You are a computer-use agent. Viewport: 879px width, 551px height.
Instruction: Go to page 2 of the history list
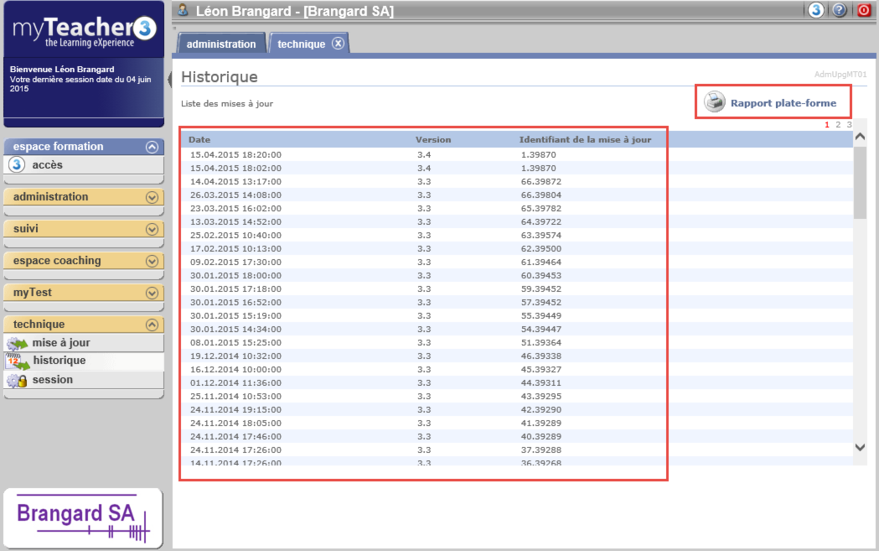click(838, 125)
